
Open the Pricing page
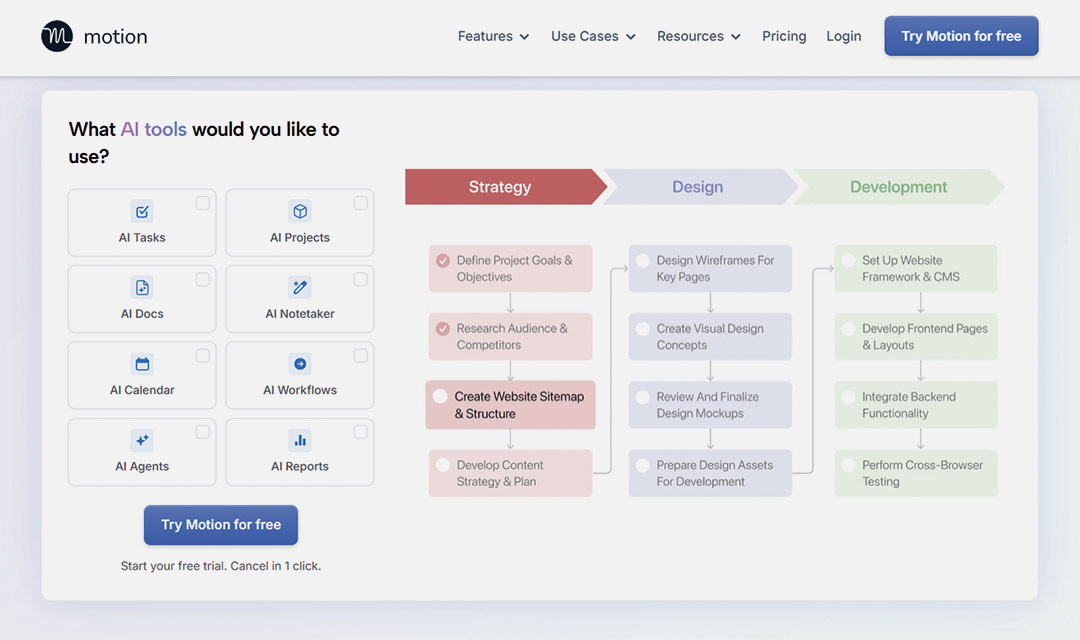[x=784, y=36]
